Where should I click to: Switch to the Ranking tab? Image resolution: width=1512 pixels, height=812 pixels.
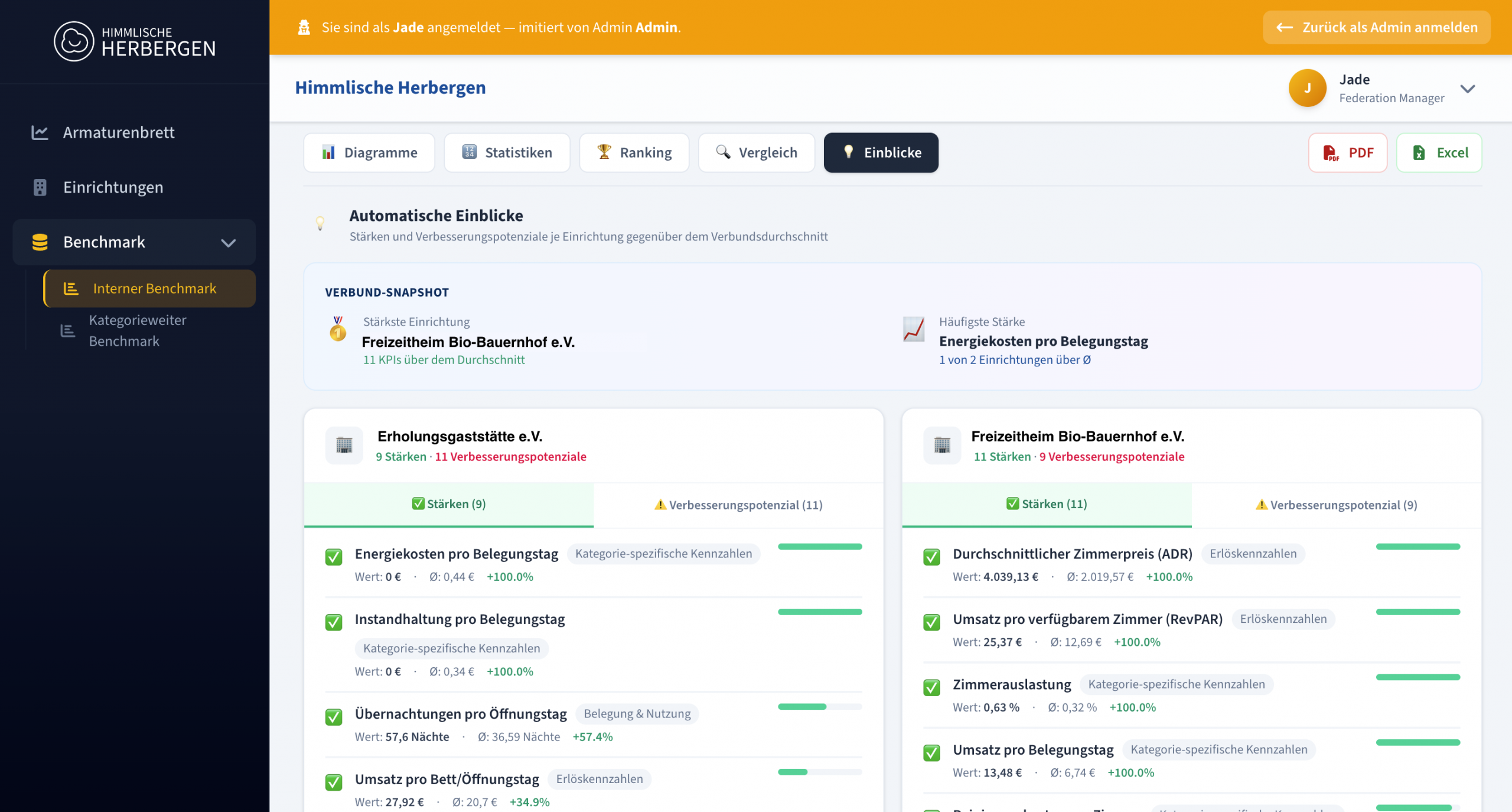(x=634, y=152)
